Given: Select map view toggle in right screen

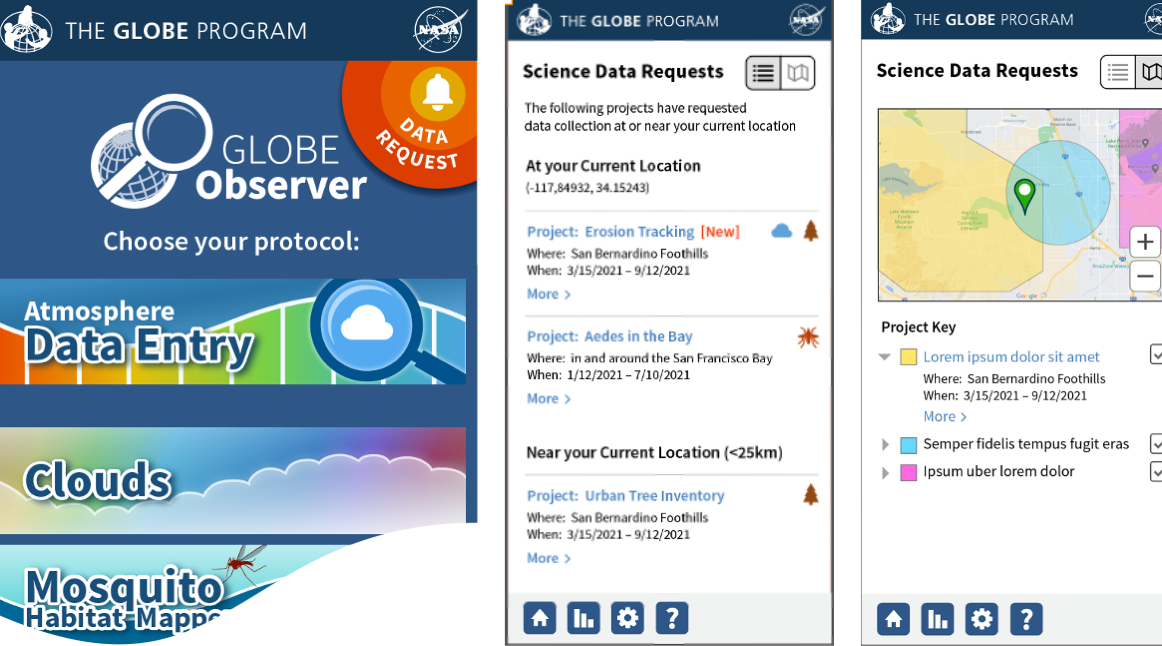Looking at the screenshot, I should tap(1150, 72).
